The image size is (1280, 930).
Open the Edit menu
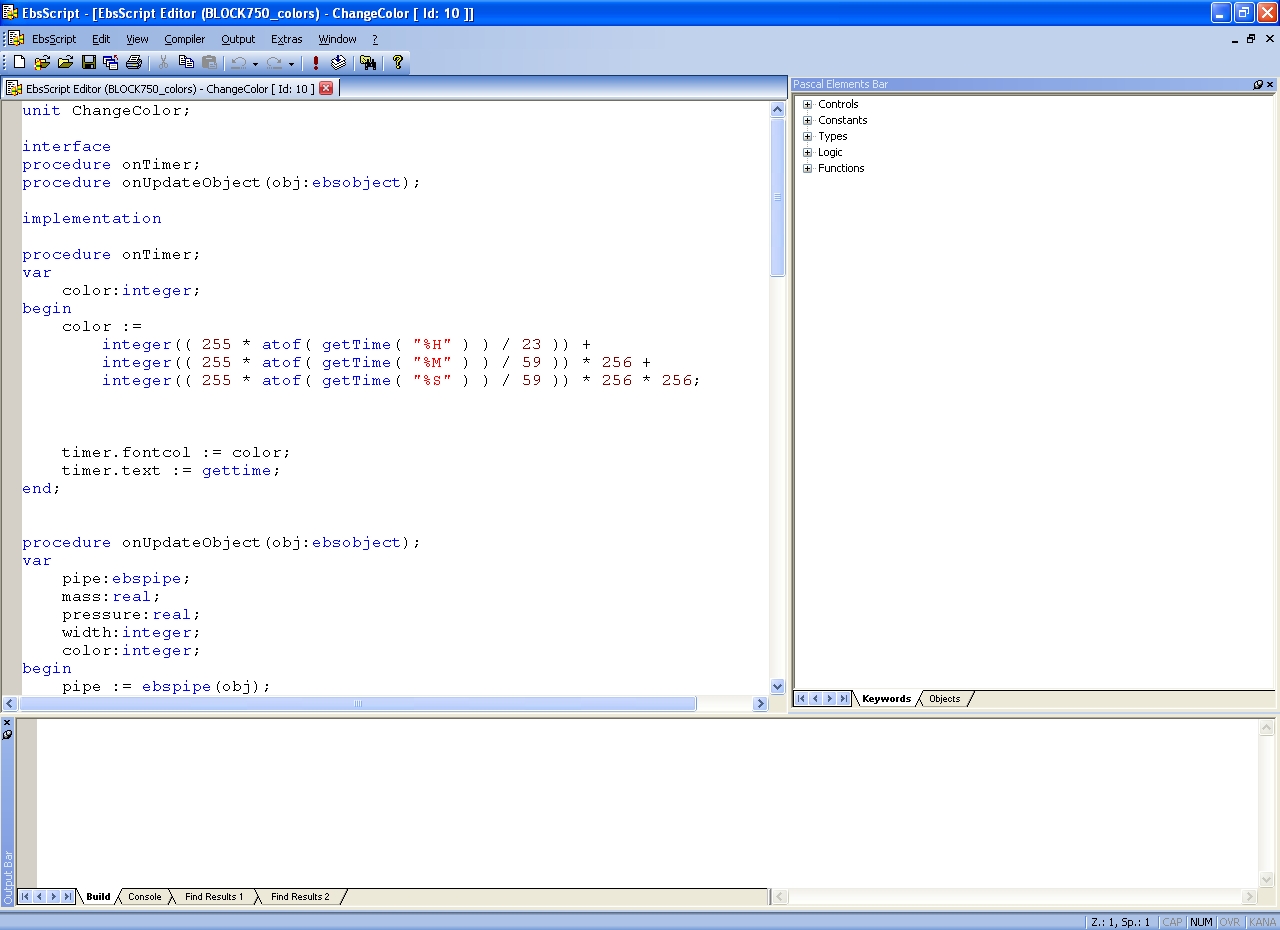coord(101,39)
